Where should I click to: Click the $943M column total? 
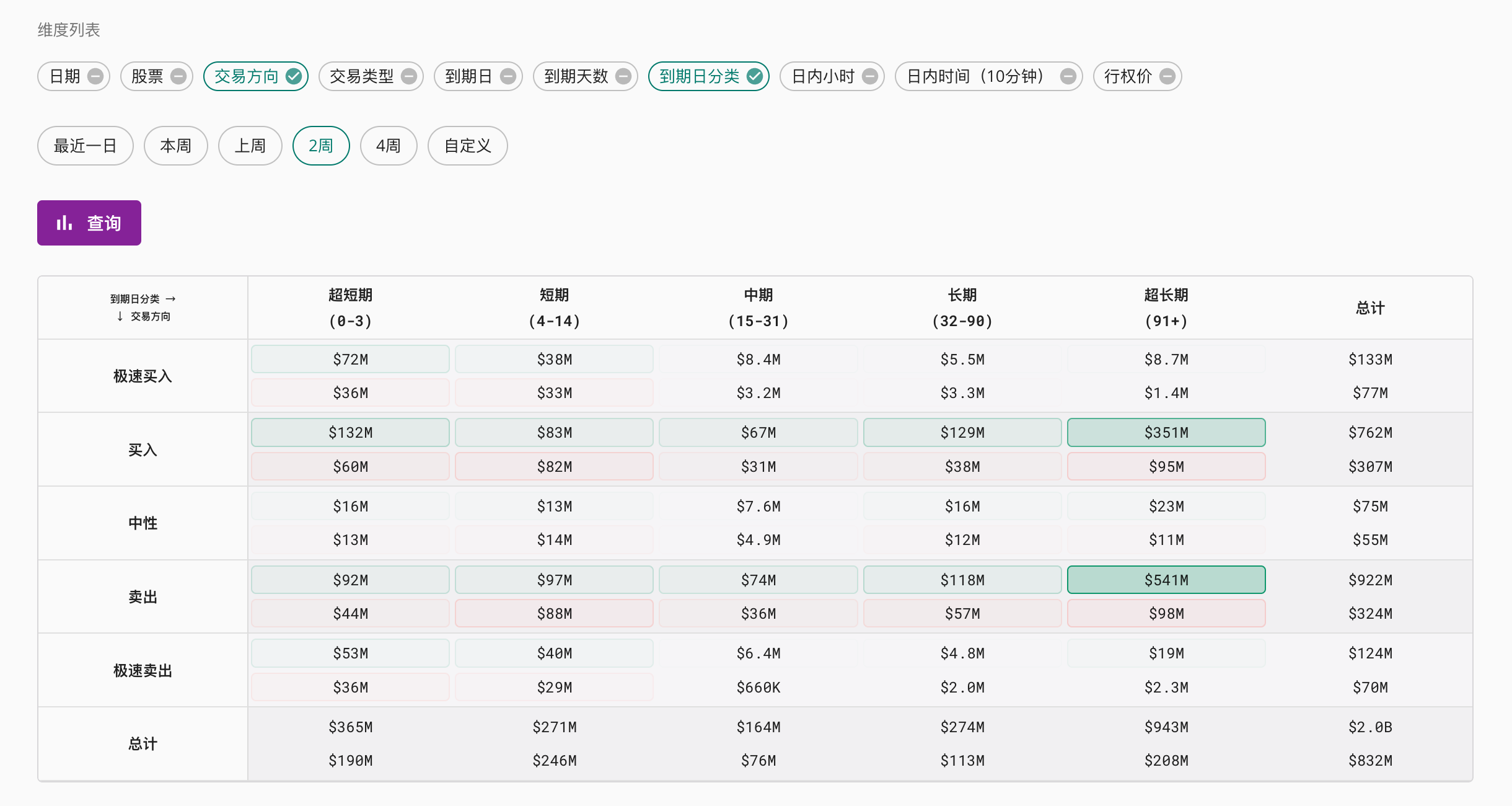click(1166, 727)
